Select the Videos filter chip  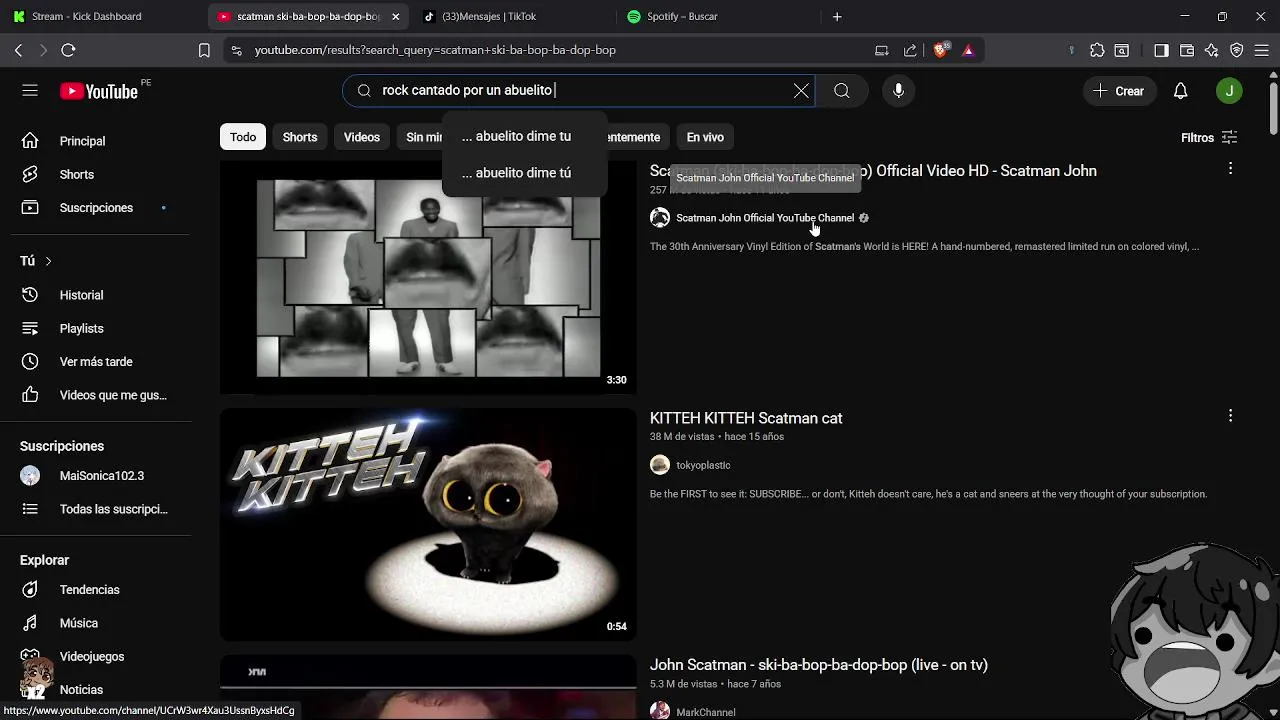coord(362,137)
